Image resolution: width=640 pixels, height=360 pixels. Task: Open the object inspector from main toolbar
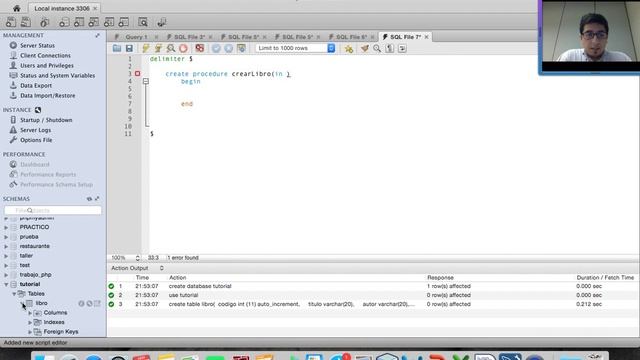pyautogui.click(x=44, y=22)
